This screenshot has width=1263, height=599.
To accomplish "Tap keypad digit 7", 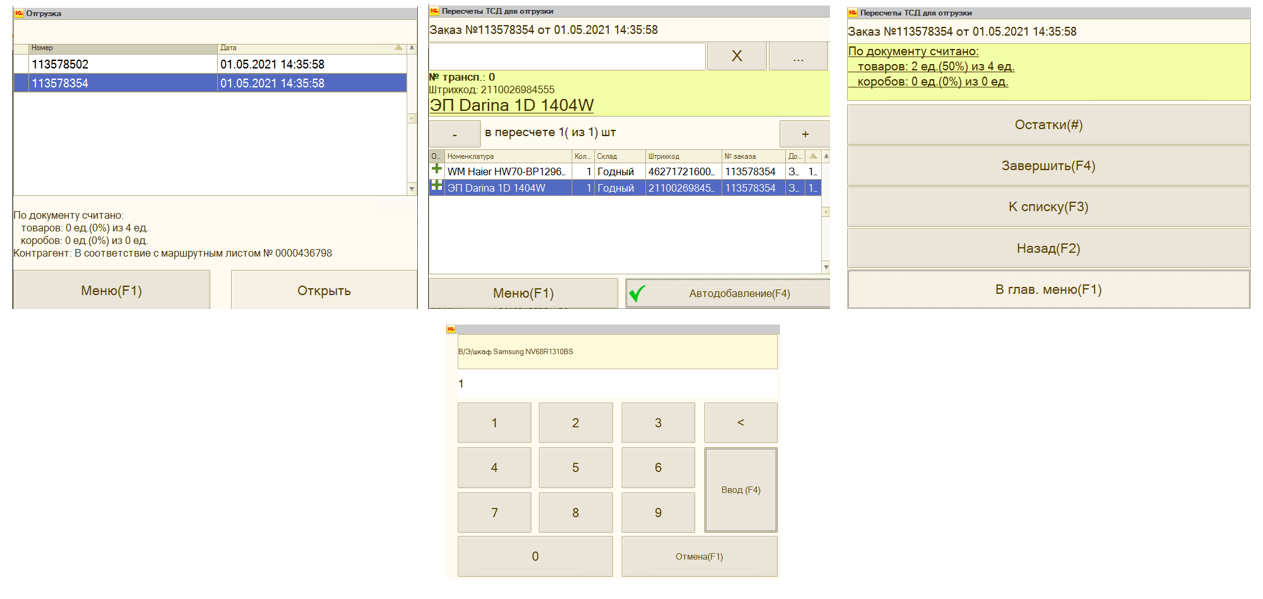I will pyautogui.click(x=494, y=513).
